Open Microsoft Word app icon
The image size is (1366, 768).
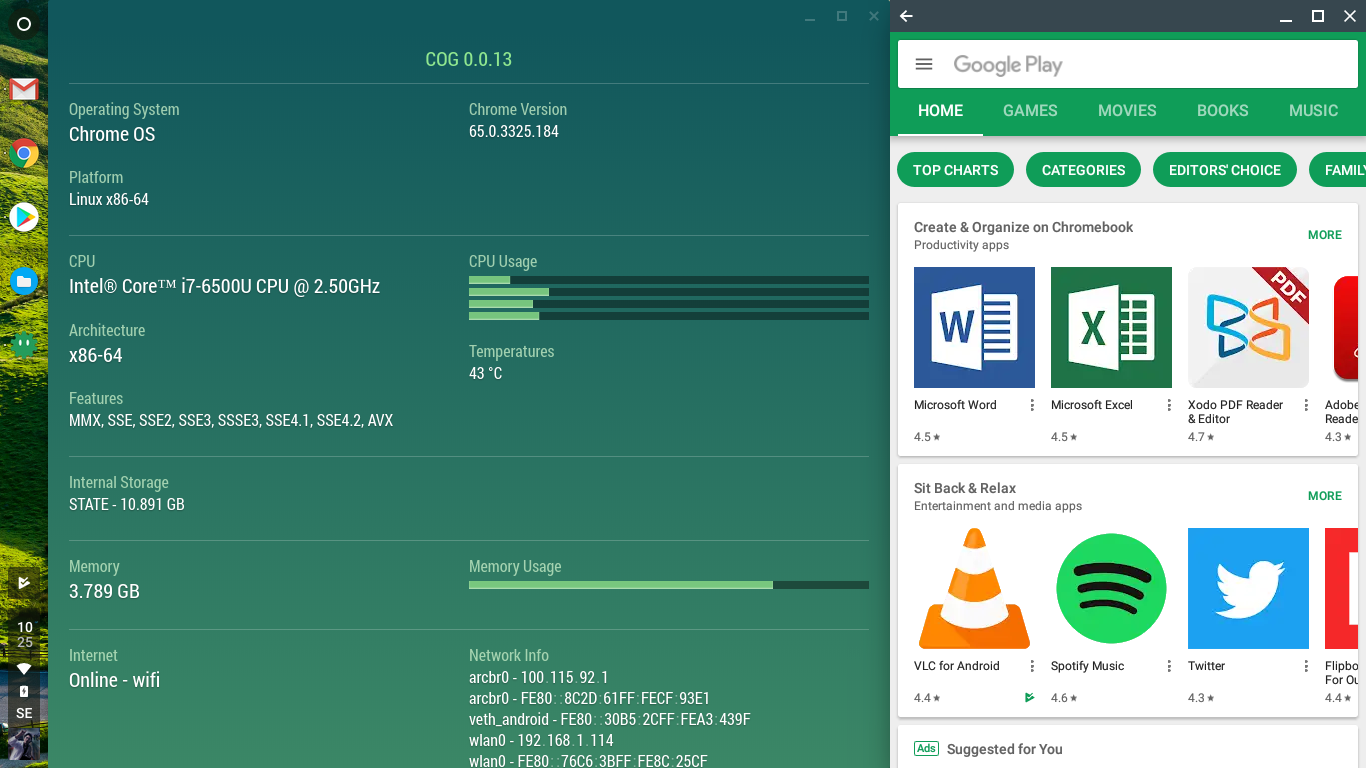coord(974,327)
